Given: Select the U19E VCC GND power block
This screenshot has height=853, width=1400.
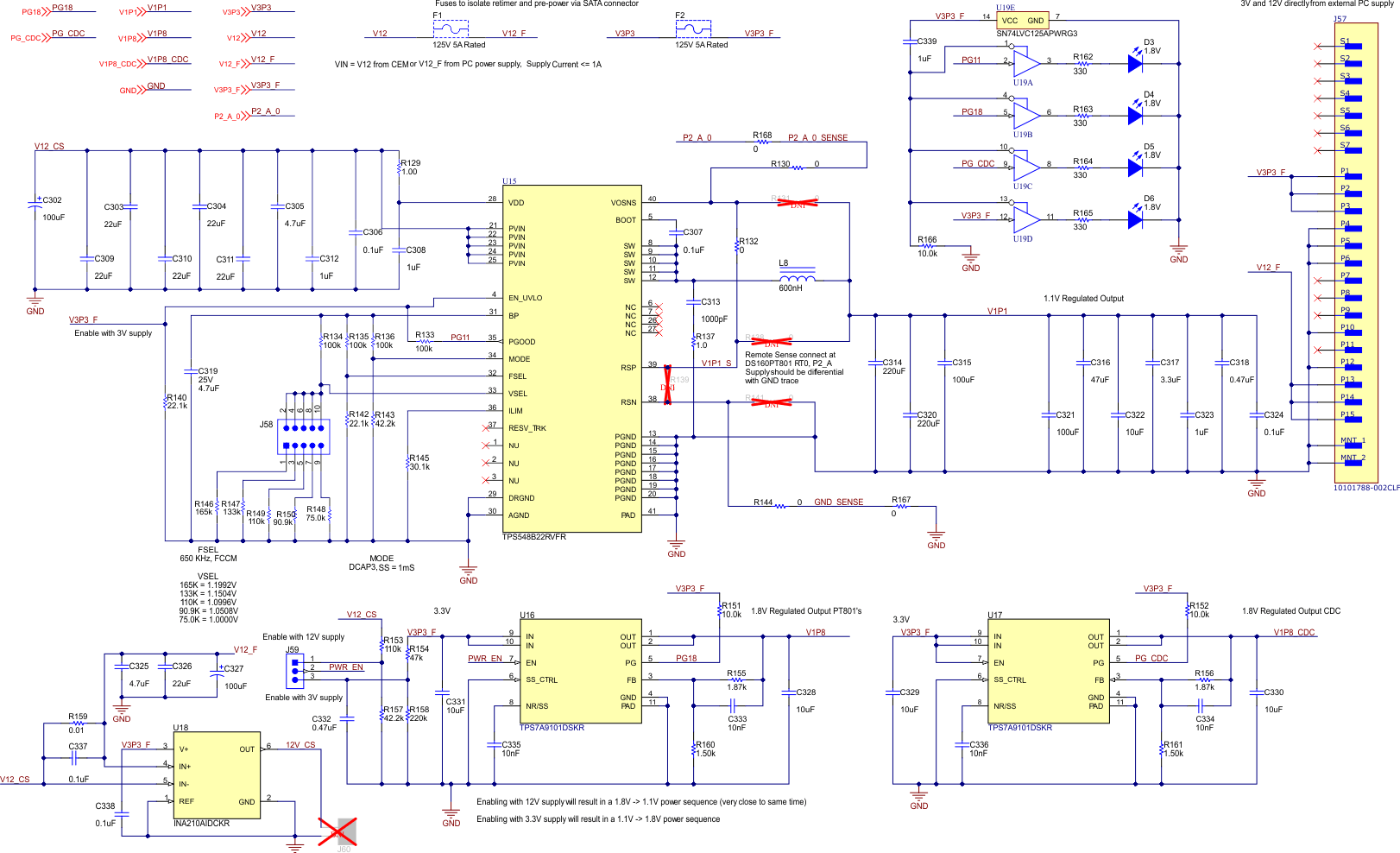Looking at the screenshot, I should pos(1022,20).
